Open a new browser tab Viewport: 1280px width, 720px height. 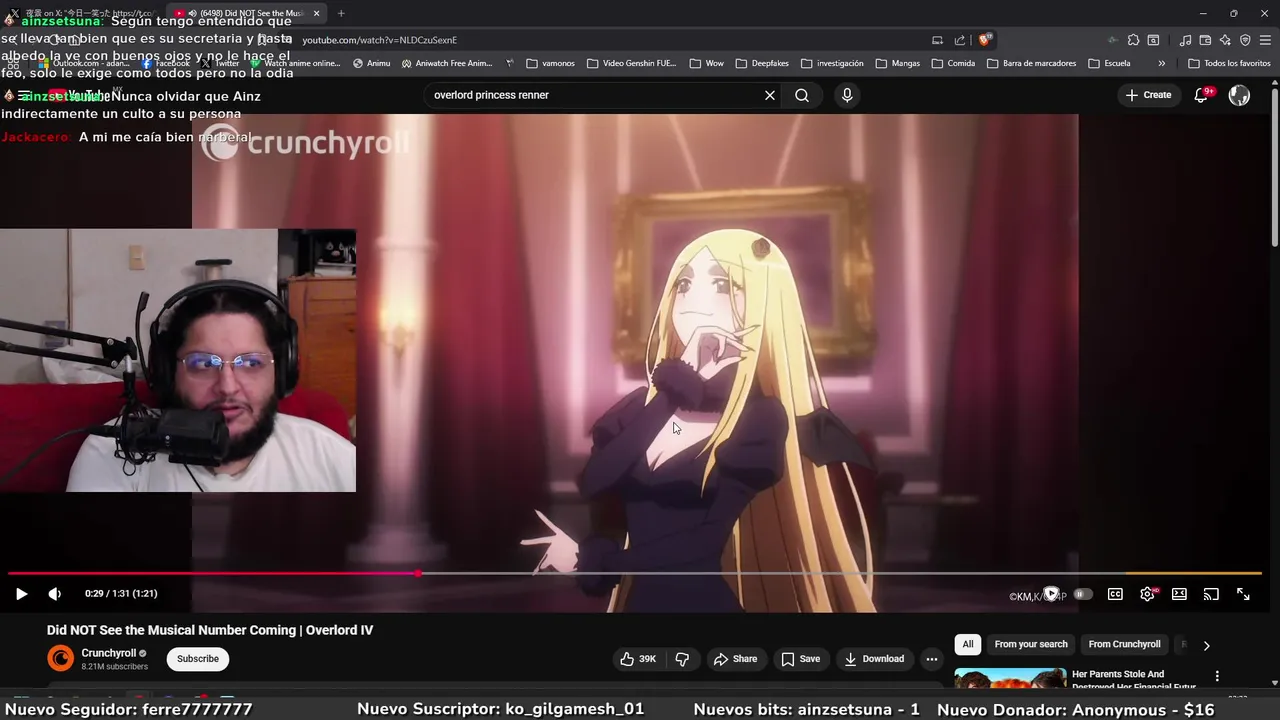coord(341,13)
